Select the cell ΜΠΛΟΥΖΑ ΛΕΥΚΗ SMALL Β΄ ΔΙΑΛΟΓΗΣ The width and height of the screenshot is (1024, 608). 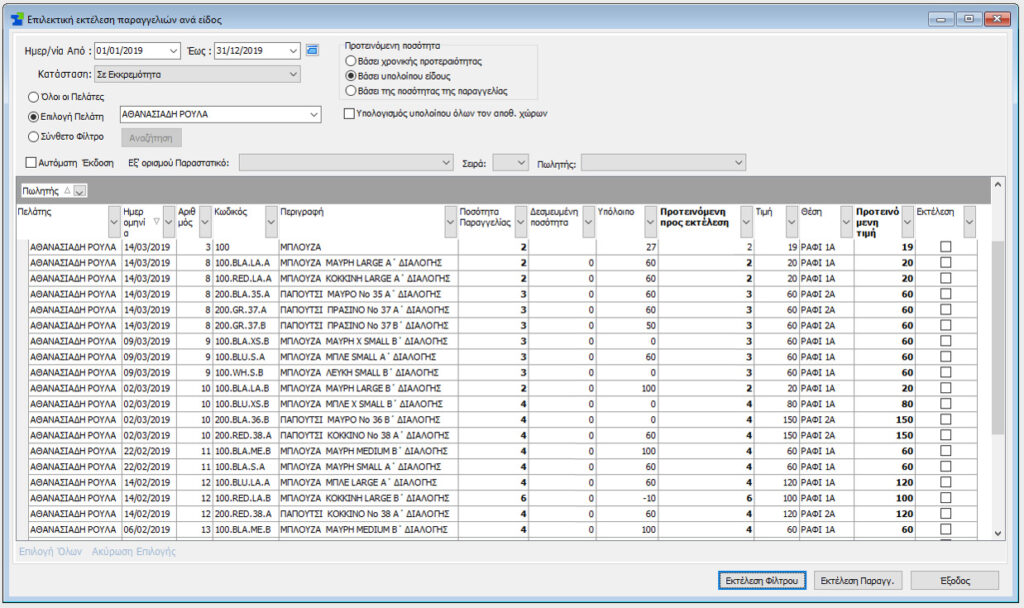[368, 372]
